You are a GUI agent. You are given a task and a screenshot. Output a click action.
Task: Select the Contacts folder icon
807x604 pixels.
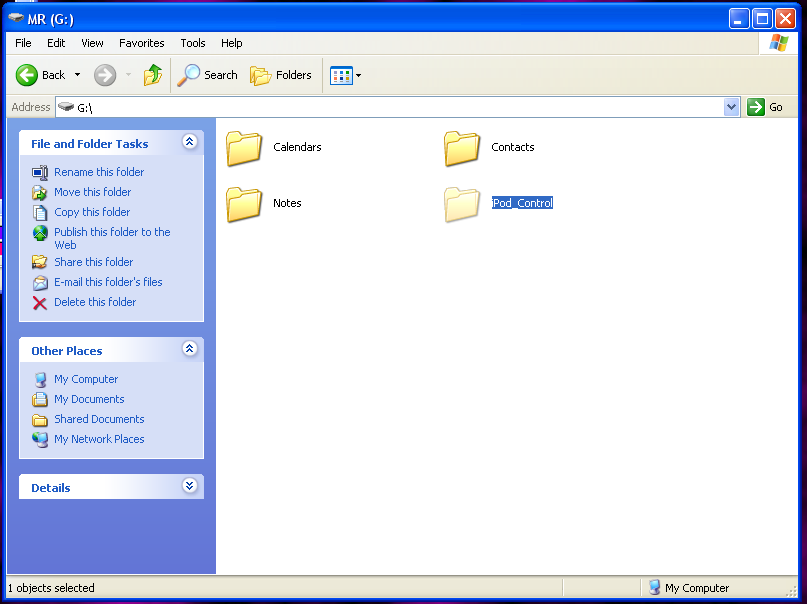click(462, 148)
